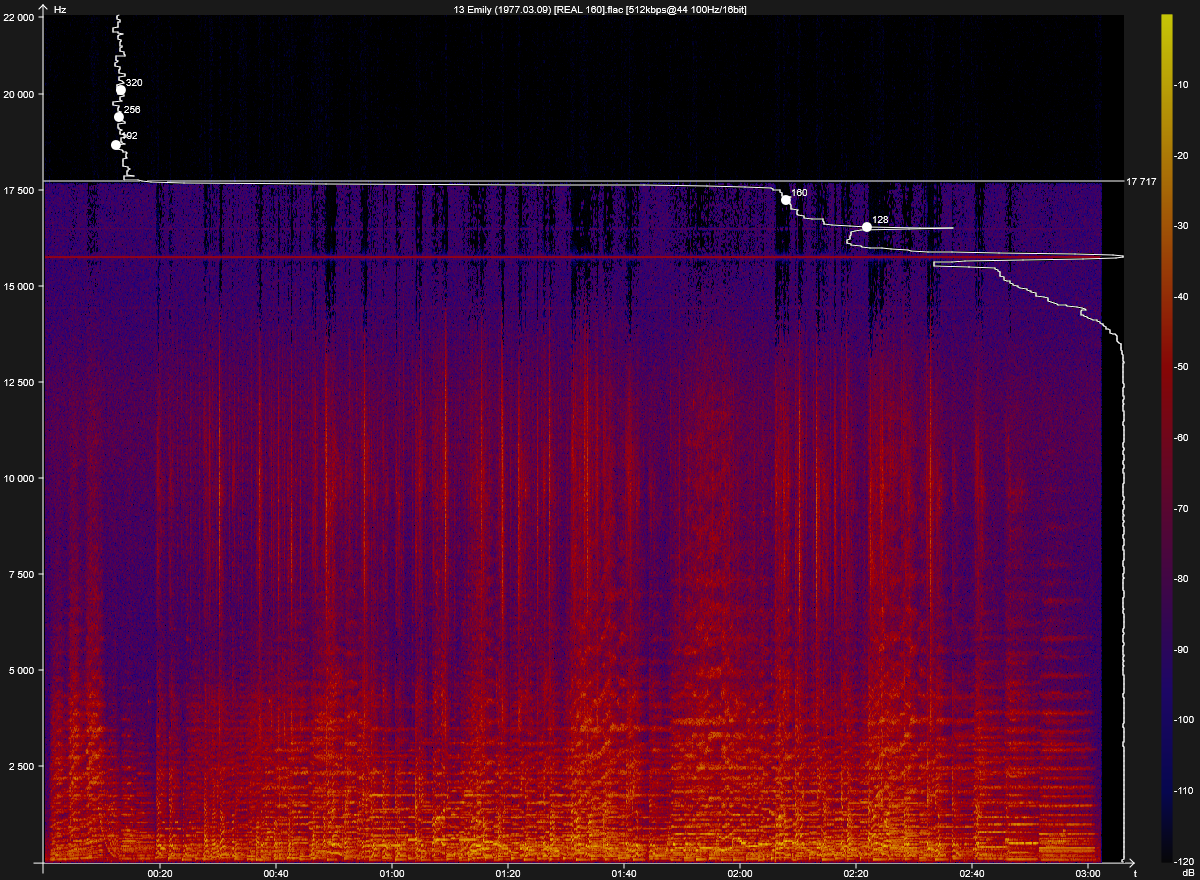Click the '-80' dB scale label
This screenshot has width=1200, height=880.
[1180, 579]
